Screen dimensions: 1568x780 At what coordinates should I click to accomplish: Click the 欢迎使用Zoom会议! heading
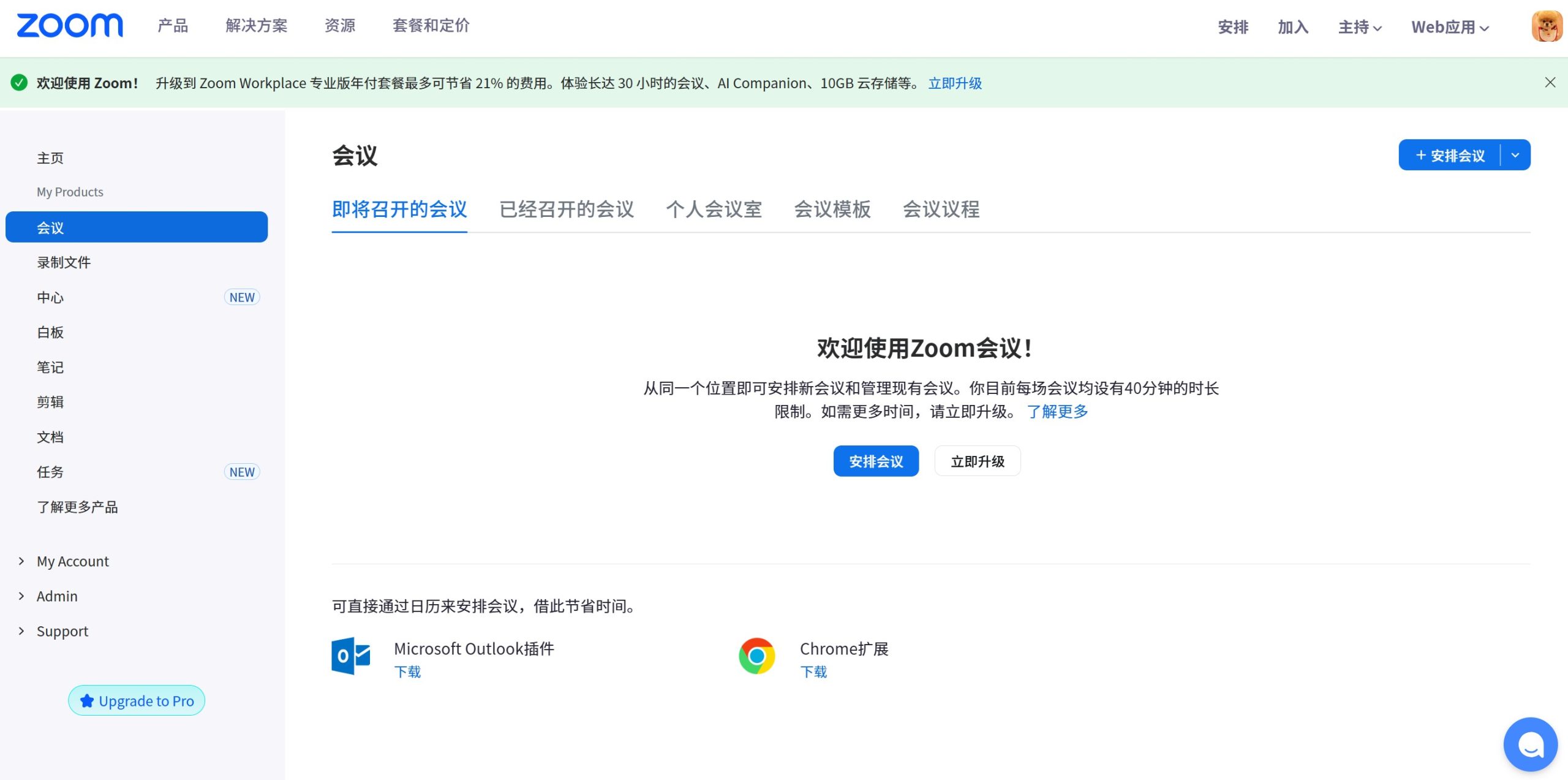(x=925, y=349)
